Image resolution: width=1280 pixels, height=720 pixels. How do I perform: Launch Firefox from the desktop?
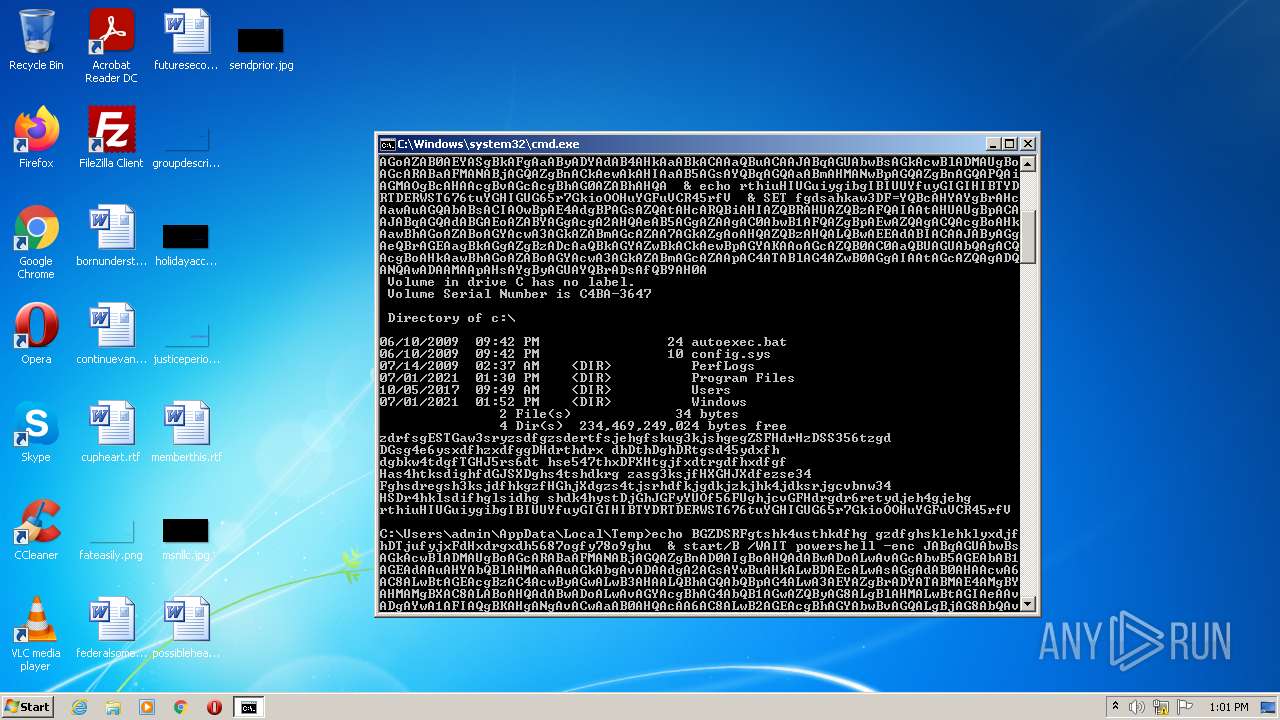[36, 139]
